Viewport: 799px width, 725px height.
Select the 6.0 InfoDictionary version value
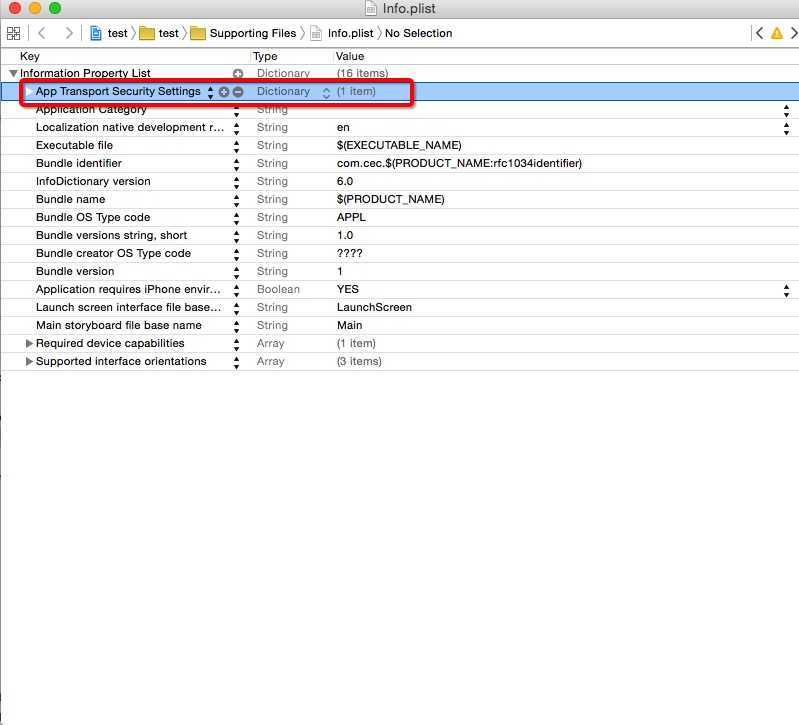point(345,181)
